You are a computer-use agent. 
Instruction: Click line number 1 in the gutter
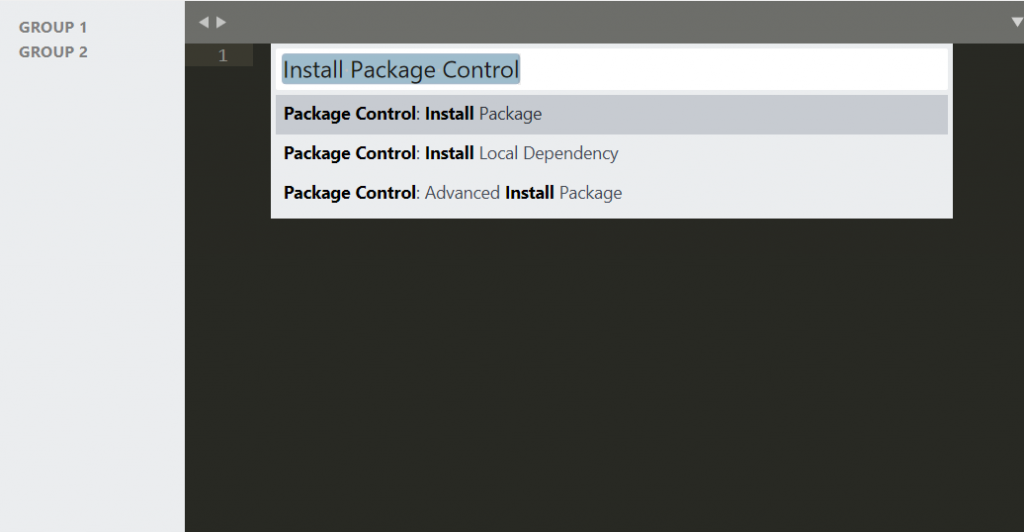(x=222, y=56)
